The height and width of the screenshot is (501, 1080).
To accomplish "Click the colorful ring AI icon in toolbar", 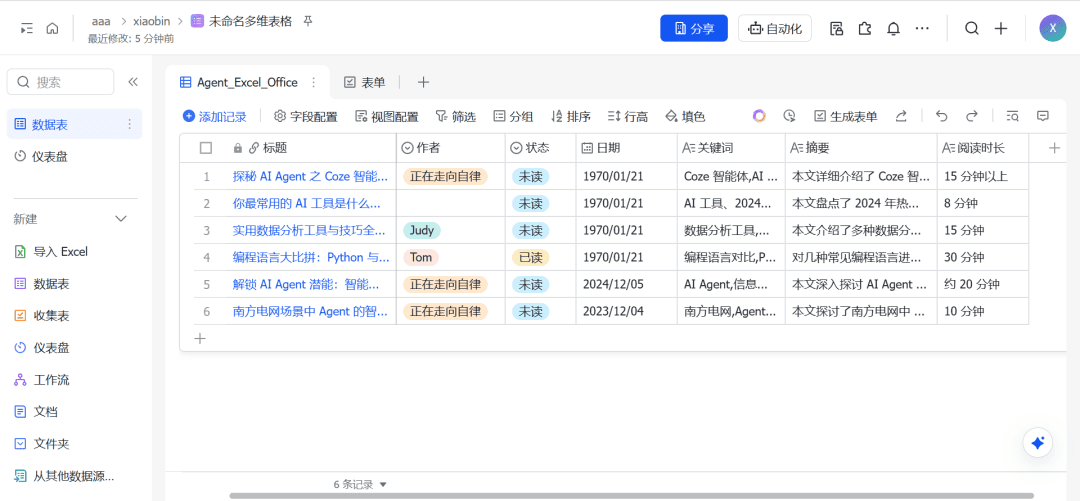I will [759, 116].
